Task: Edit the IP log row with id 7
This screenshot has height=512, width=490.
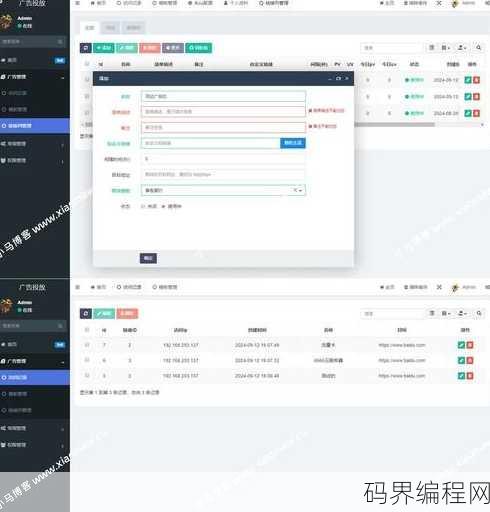Action: tap(461, 345)
